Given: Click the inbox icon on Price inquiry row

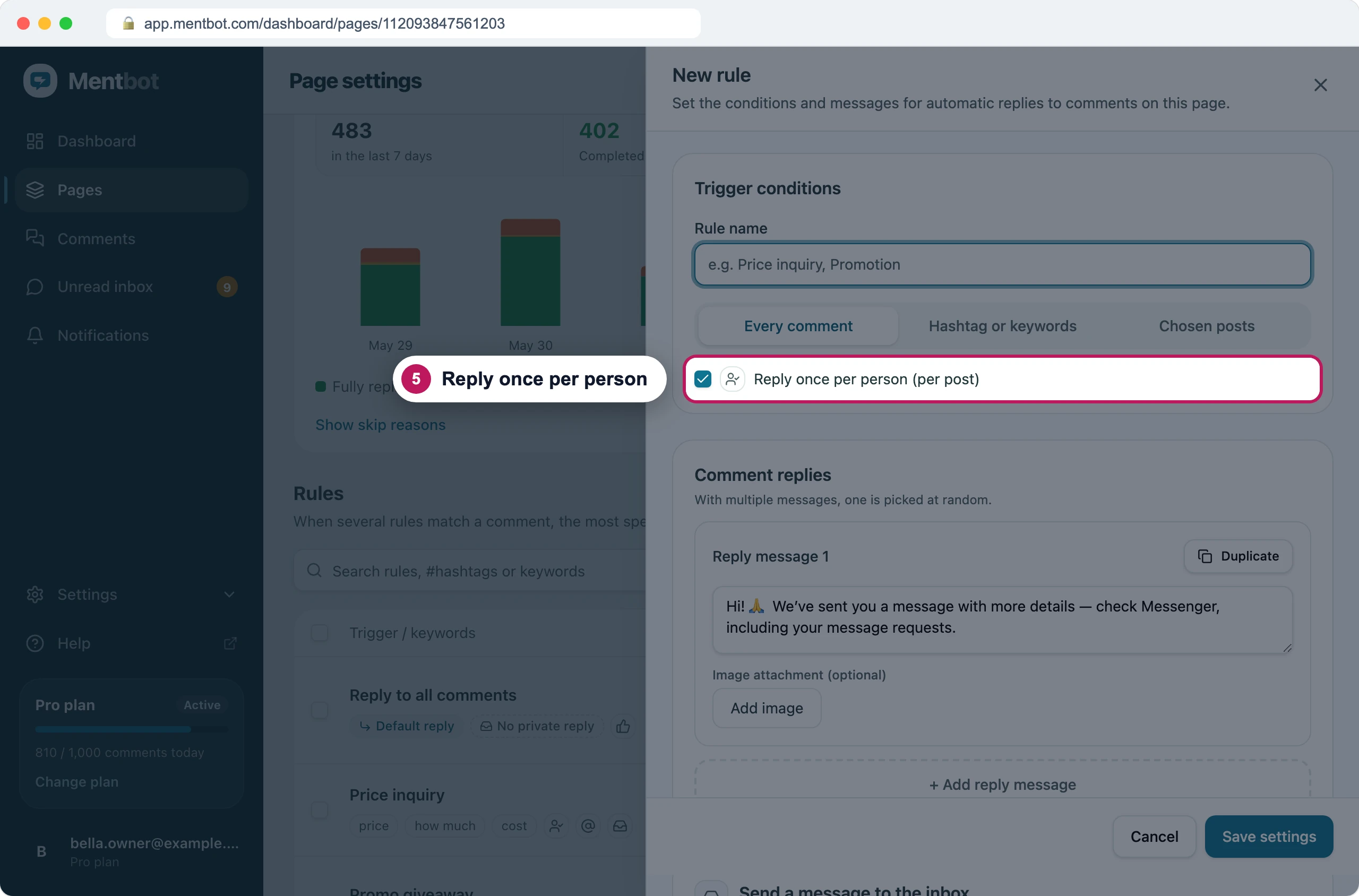Looking at the screenshot, I should pyautogui.click(x=620, y=826).
